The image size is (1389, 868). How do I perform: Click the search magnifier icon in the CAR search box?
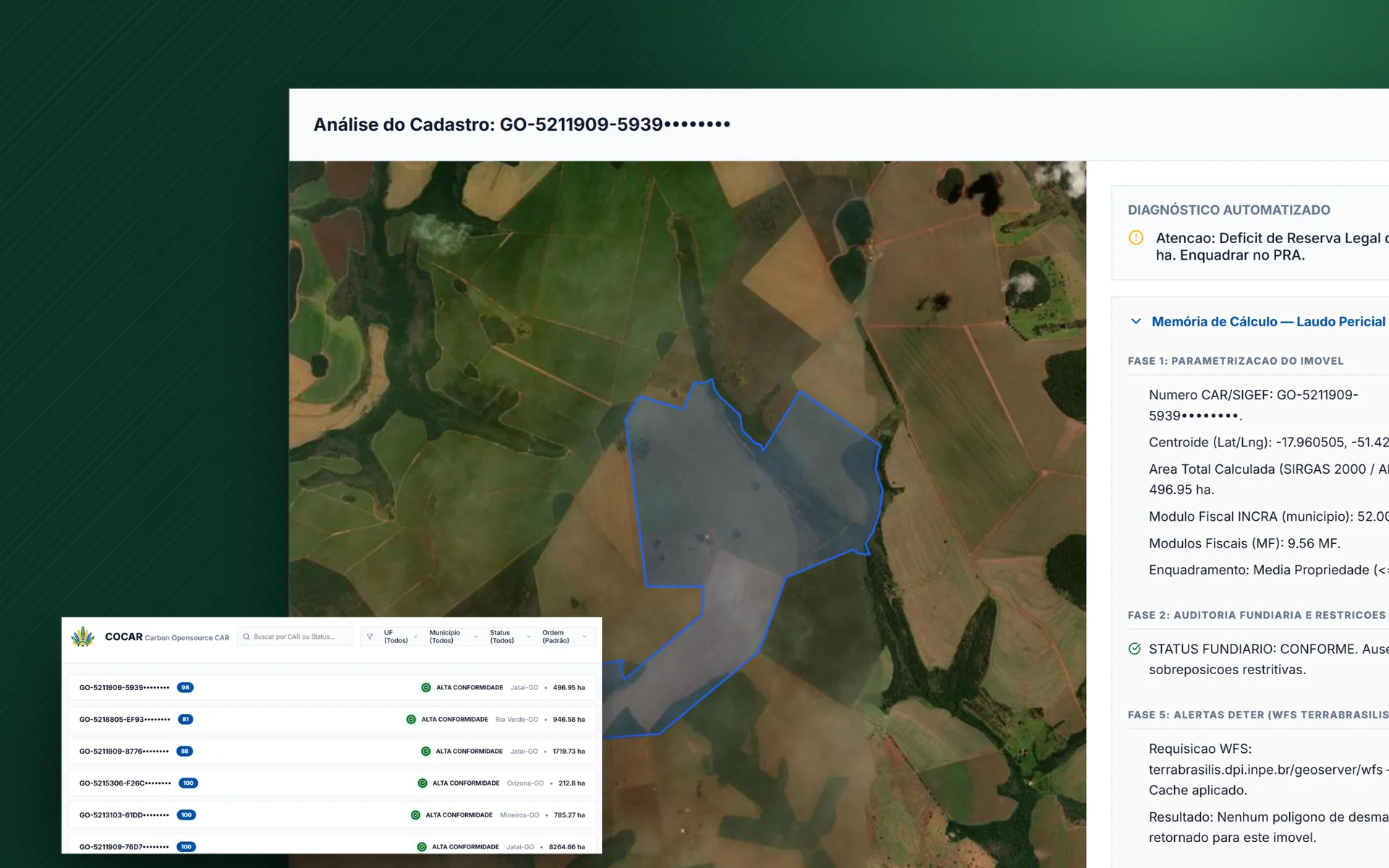pyautogui.click(x=247, y=637)
